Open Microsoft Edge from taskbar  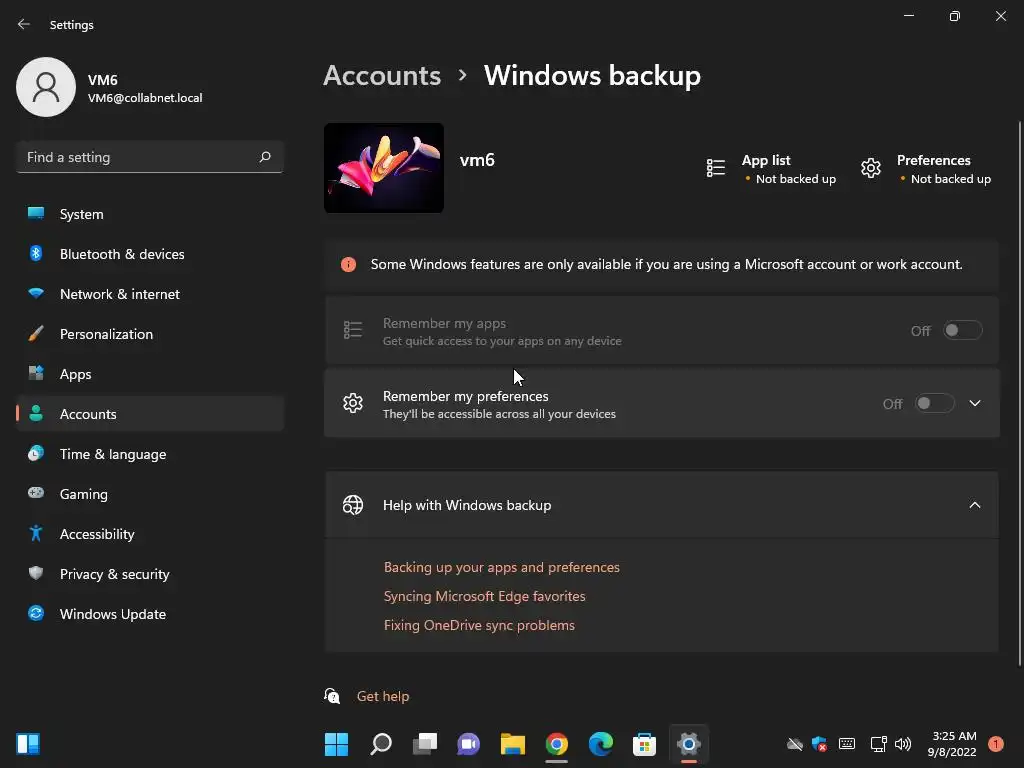click(x=600, y=744)
